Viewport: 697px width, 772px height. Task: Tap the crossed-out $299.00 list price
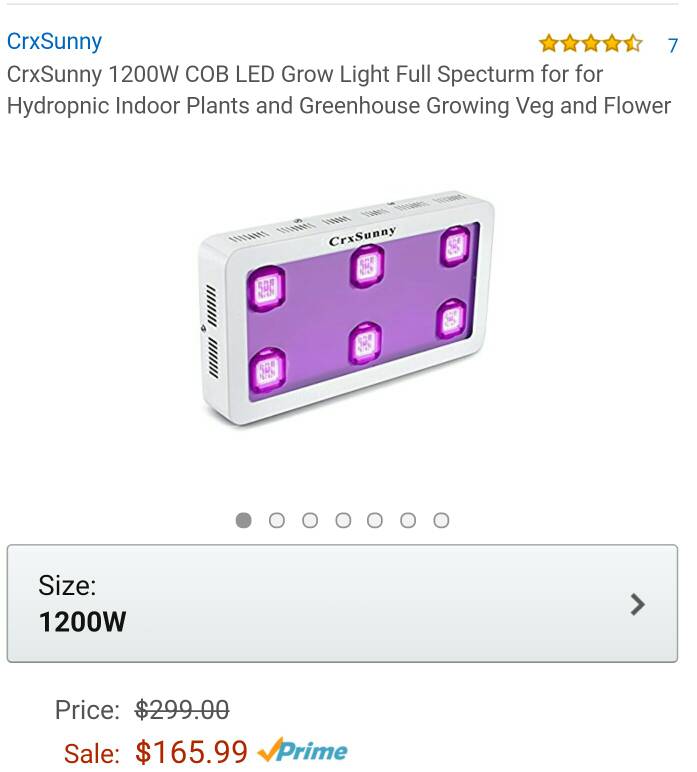(182, 710)
